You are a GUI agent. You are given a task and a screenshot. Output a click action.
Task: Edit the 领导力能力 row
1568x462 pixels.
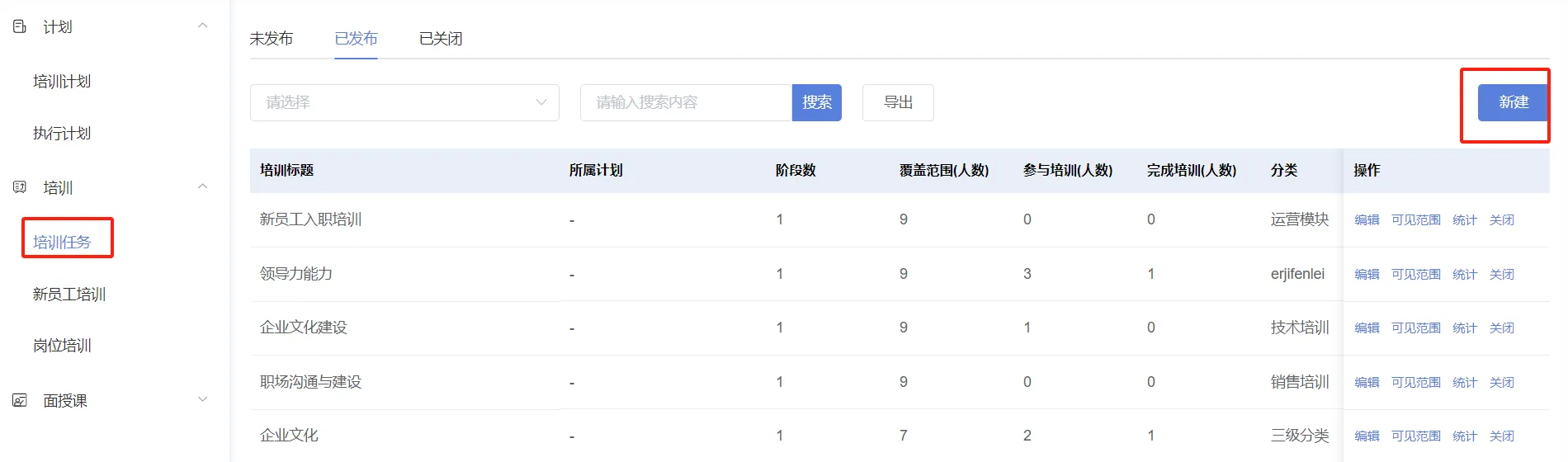tap(1367, 275)
